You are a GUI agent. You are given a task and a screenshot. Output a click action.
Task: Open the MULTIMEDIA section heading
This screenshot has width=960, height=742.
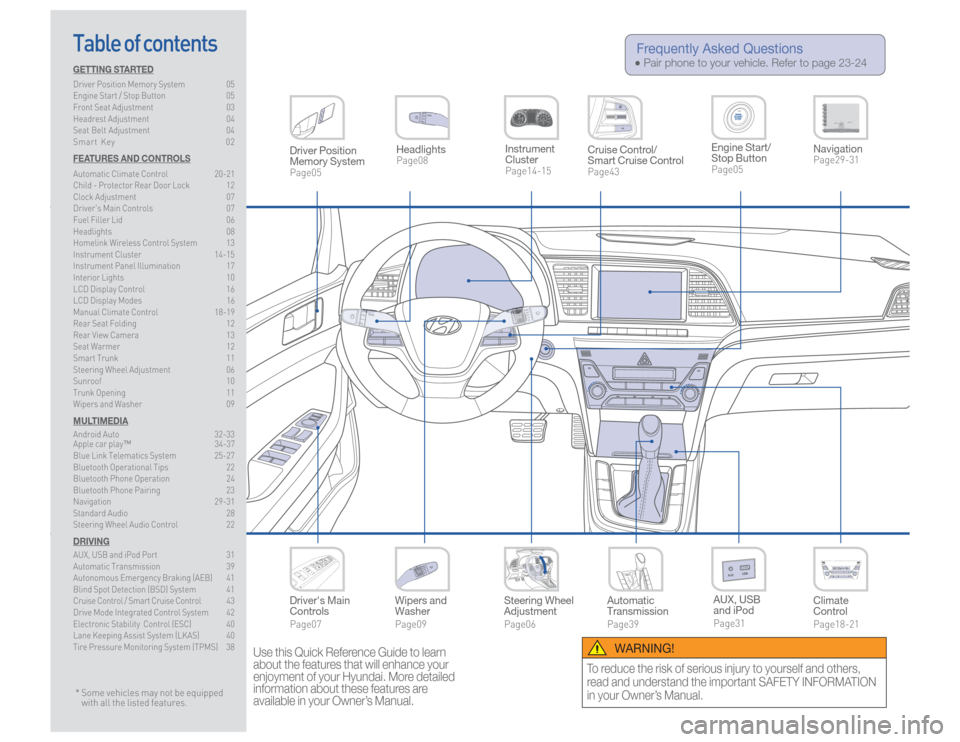click(x=100, y=421)
